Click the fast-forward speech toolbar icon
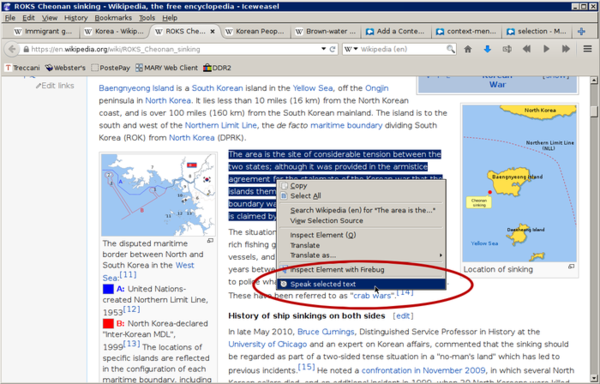 click(x=566, y=49)
